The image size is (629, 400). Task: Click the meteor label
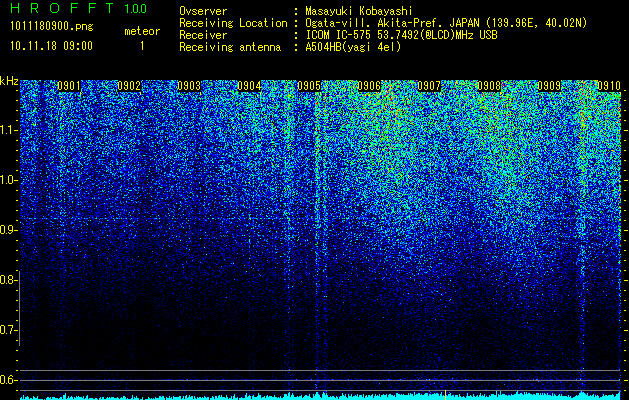[x=142, y=31]
